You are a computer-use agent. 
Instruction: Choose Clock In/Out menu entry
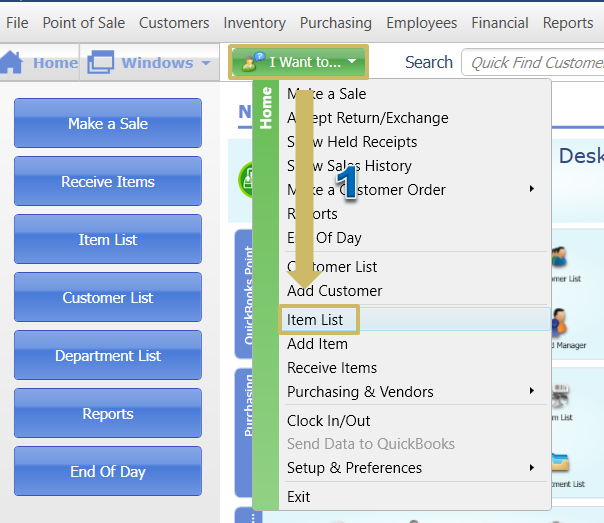[x=328, y=420]
